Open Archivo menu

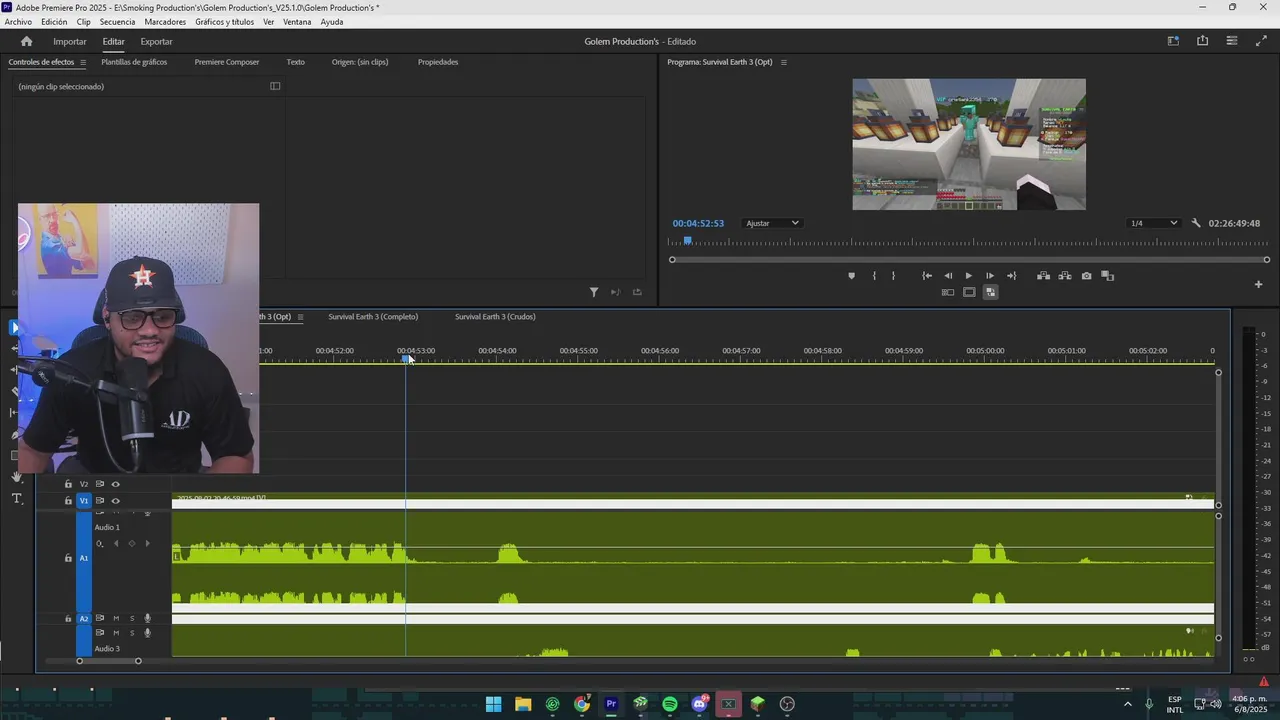coord(18,22)
